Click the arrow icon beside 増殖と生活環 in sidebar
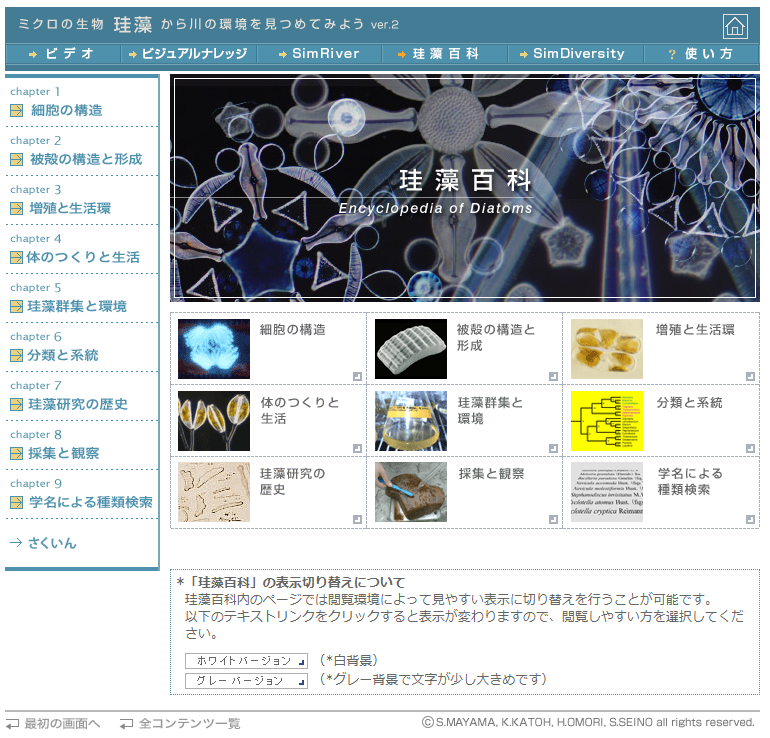The image size is (770, 738). [x=16, y=209]
